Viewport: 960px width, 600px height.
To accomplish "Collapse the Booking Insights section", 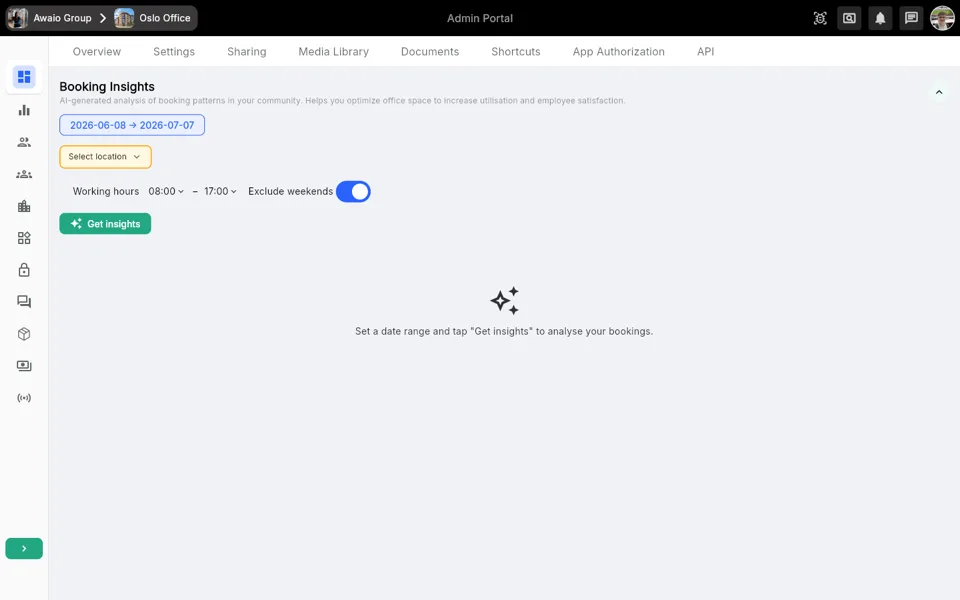I will [939, 92].
